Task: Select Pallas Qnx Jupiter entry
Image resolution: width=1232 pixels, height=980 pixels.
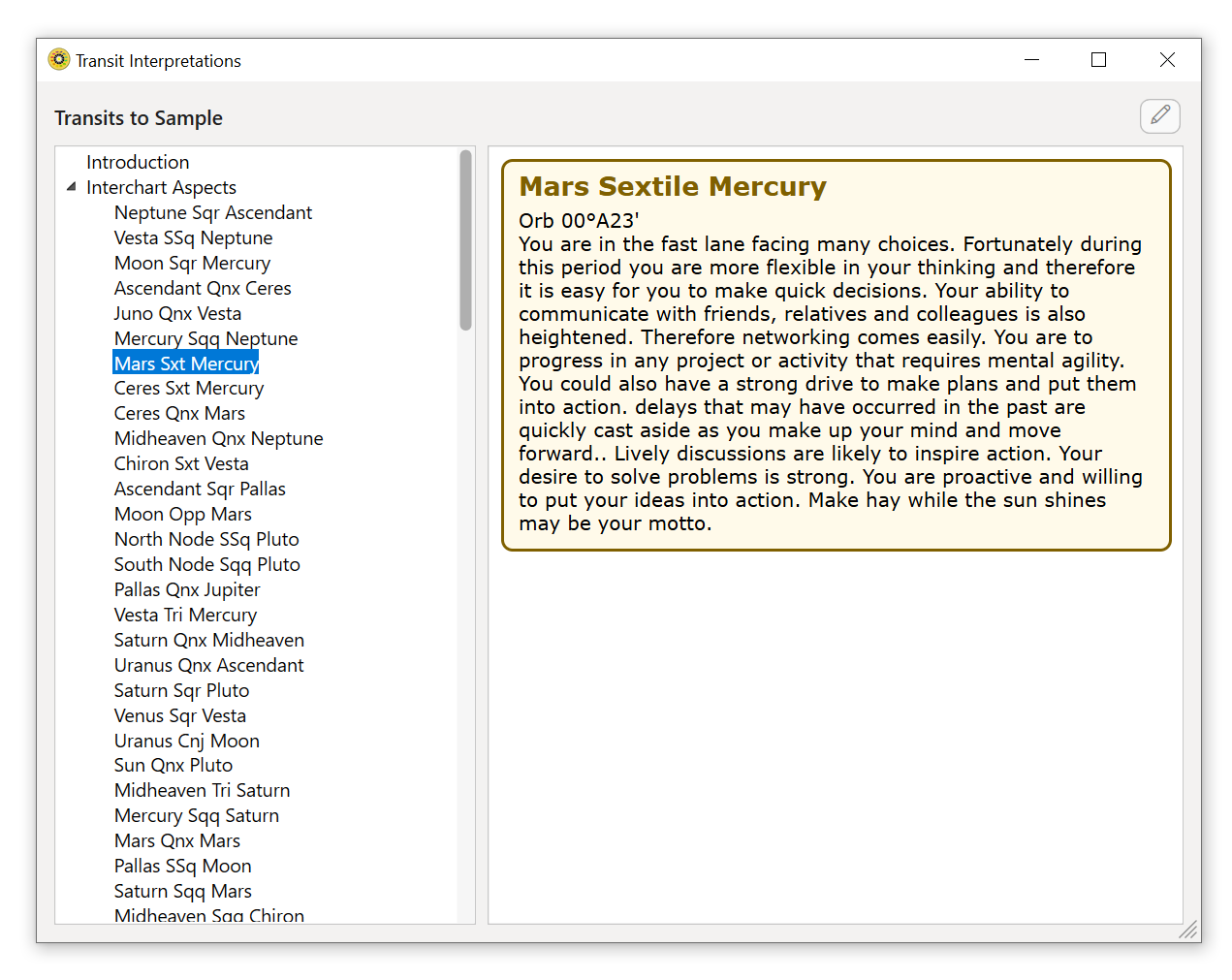Action: tap(187, 589)
